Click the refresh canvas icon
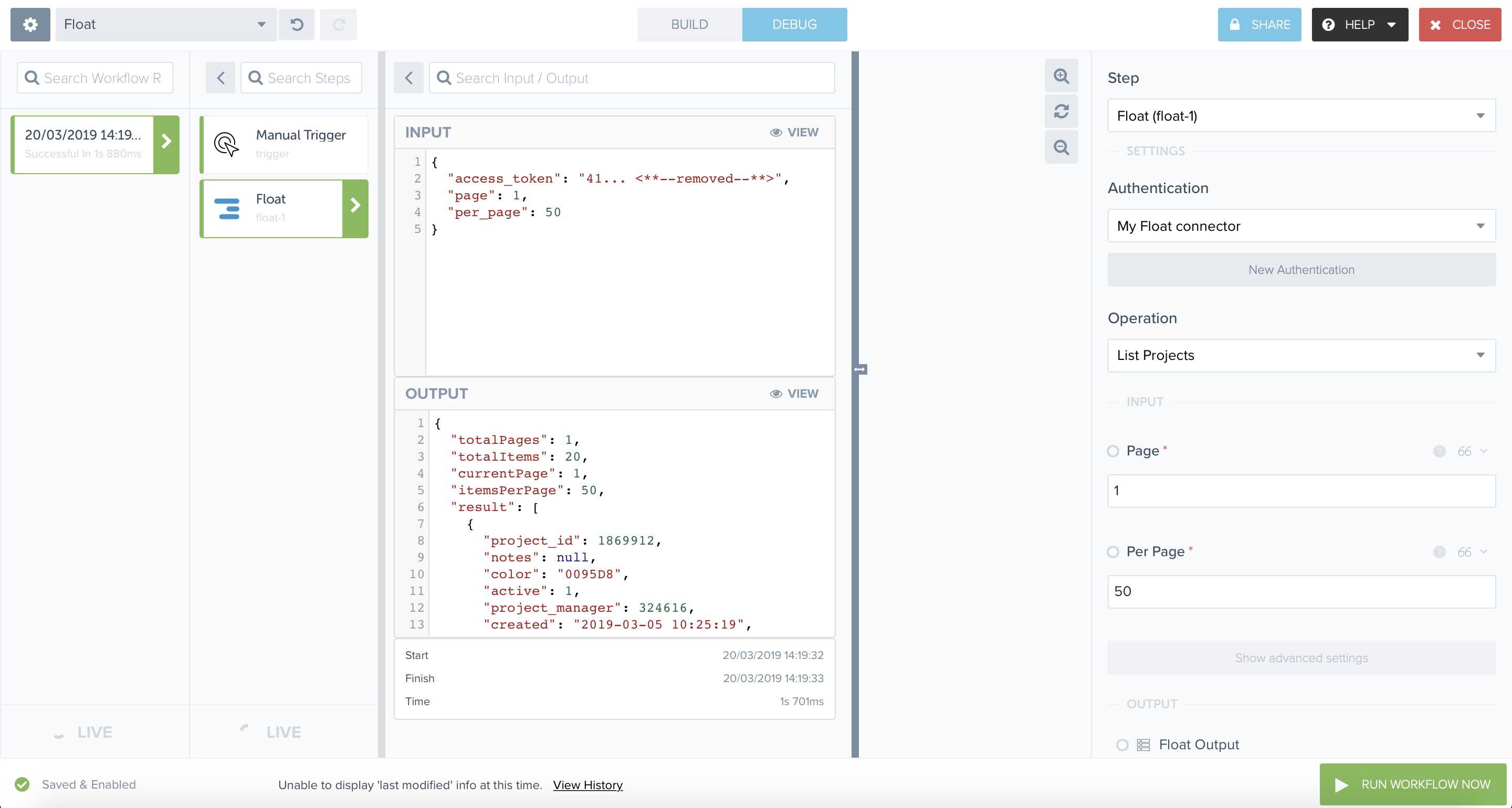Image resolution: width=1512 pixels, height=808 pixels. pos(1060,111)
